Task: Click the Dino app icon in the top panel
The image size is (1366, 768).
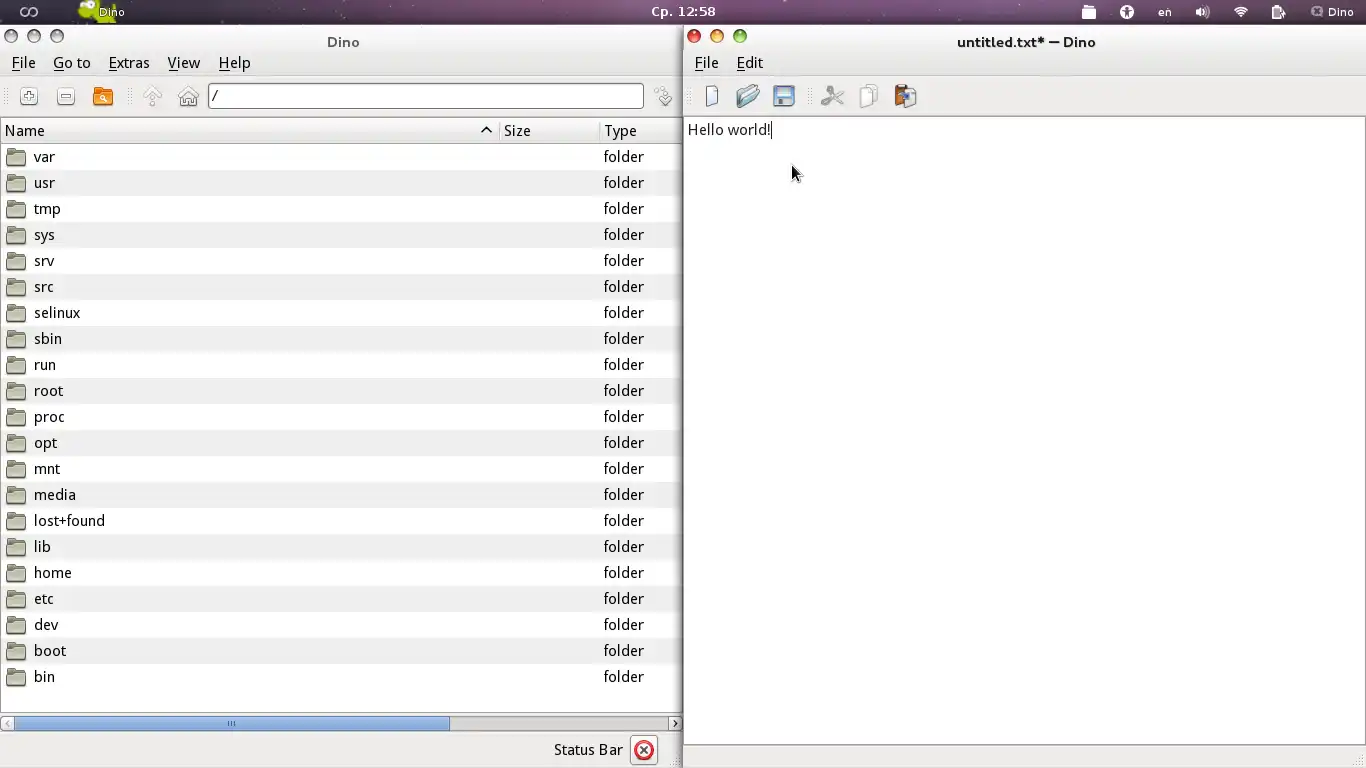Action: click(x=102, y=12)
